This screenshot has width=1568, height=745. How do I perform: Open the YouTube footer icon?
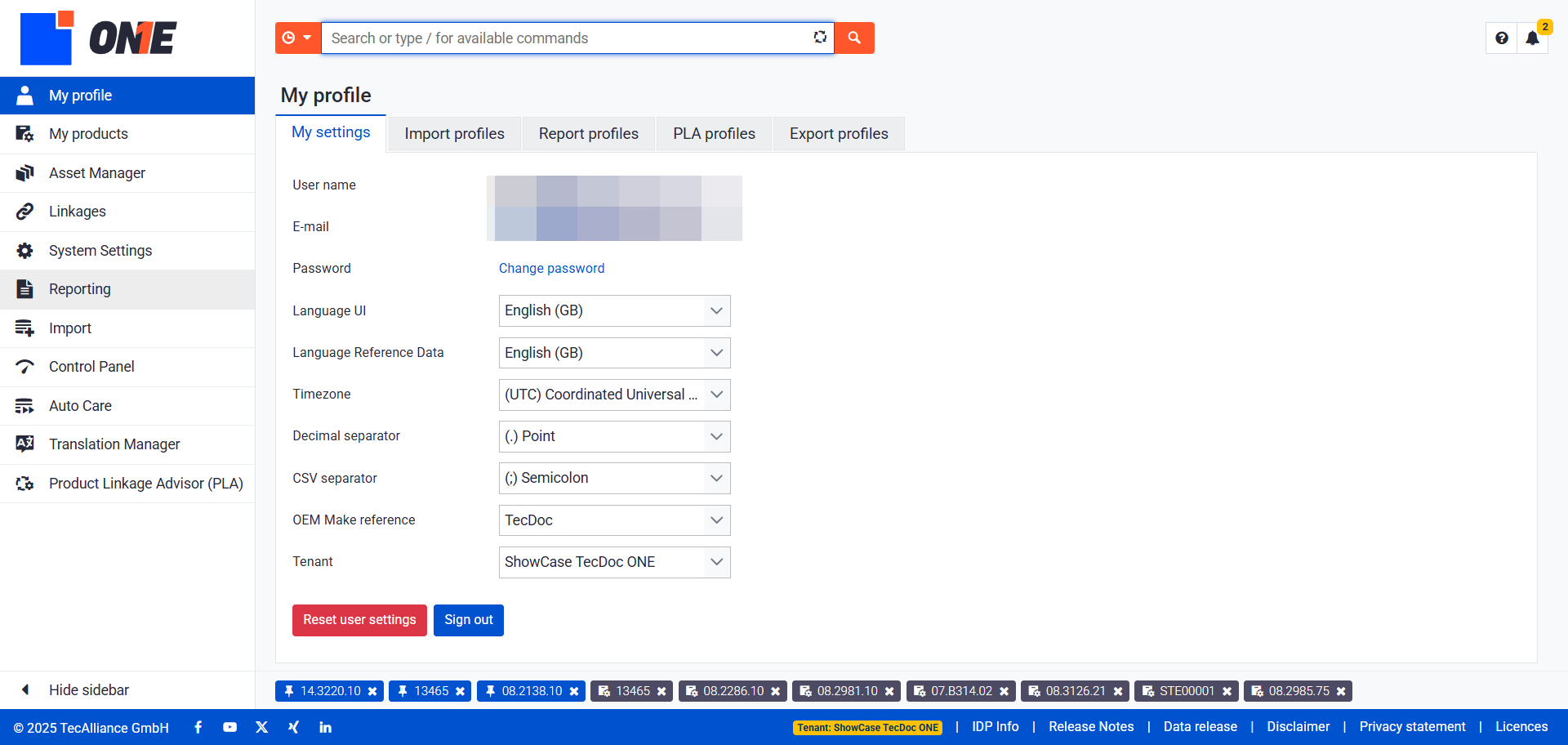coord(230,727)
